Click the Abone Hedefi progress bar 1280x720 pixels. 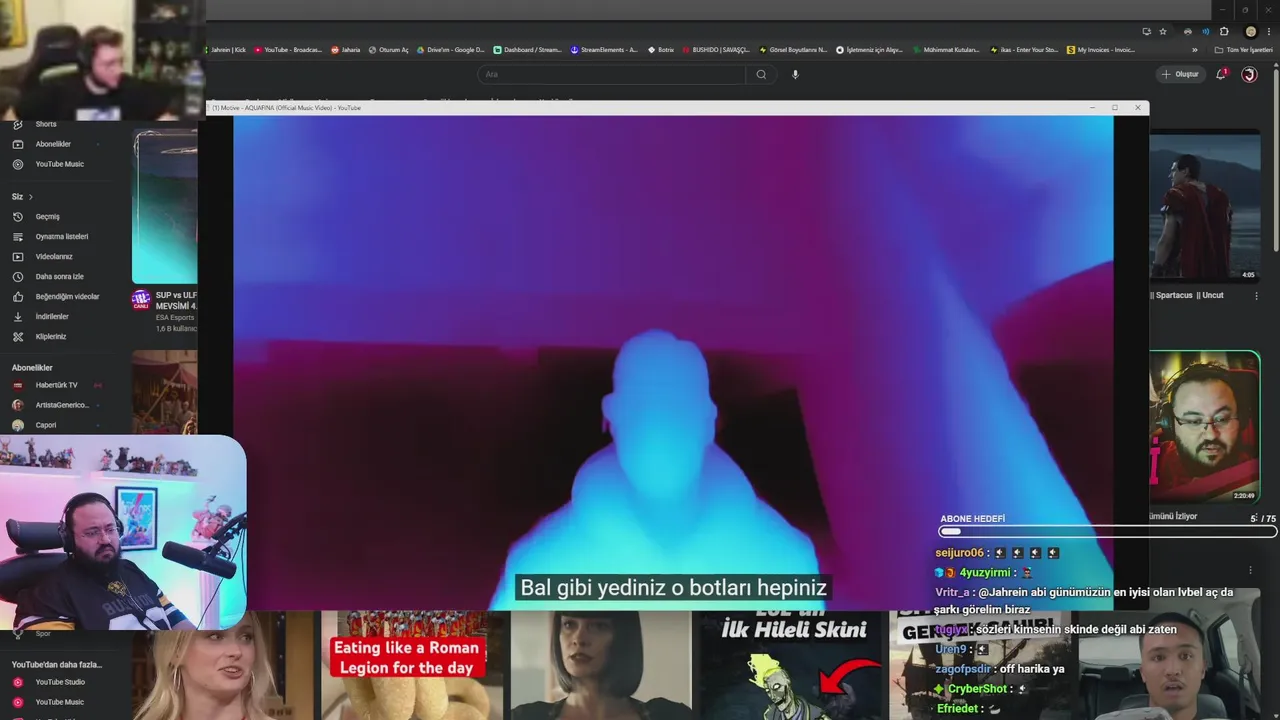[1107, 531]
